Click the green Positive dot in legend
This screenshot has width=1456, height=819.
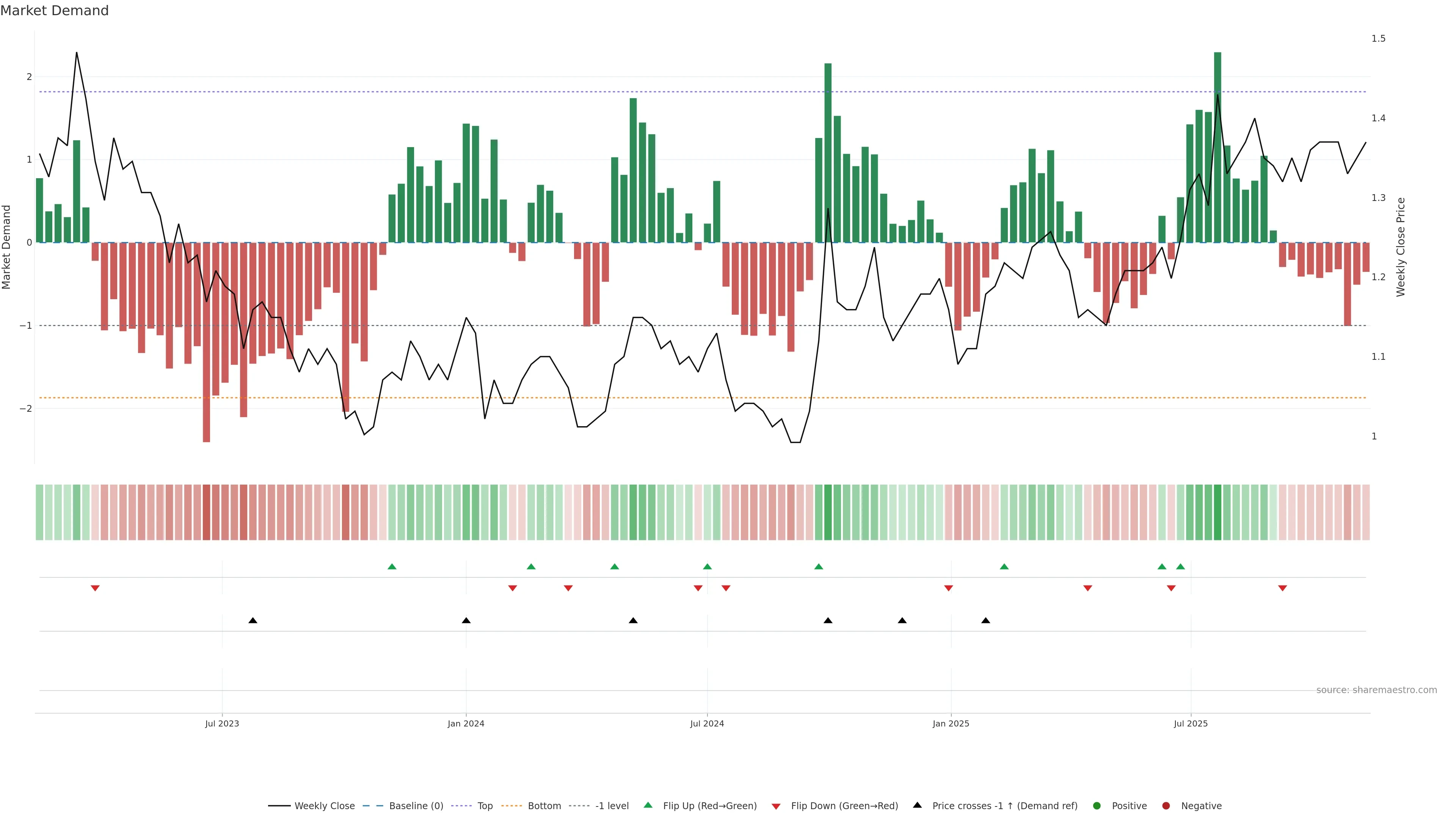[1097, 806]
